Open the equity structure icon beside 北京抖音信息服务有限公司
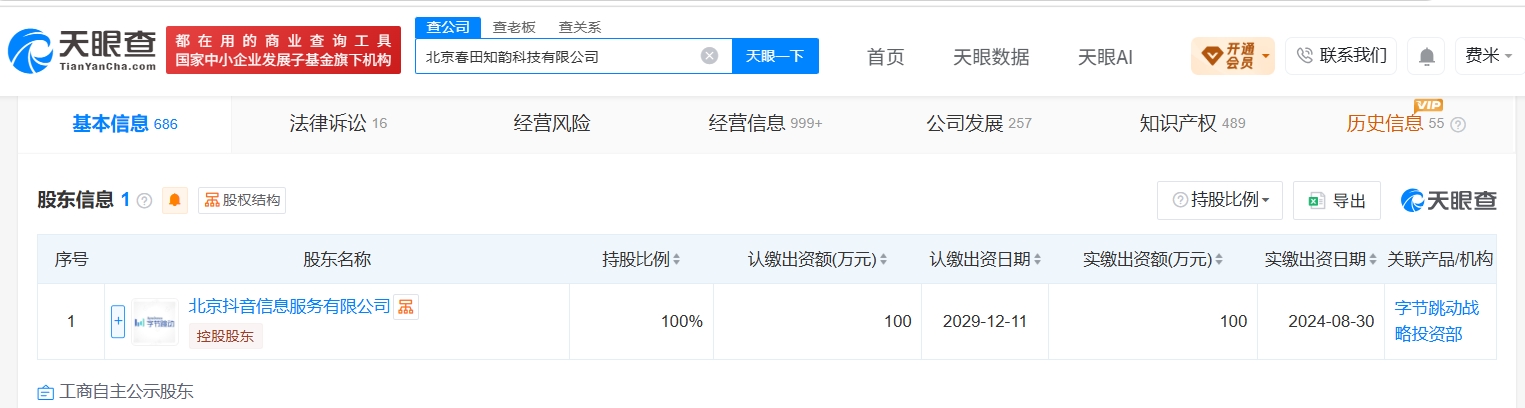 (405, 307)
